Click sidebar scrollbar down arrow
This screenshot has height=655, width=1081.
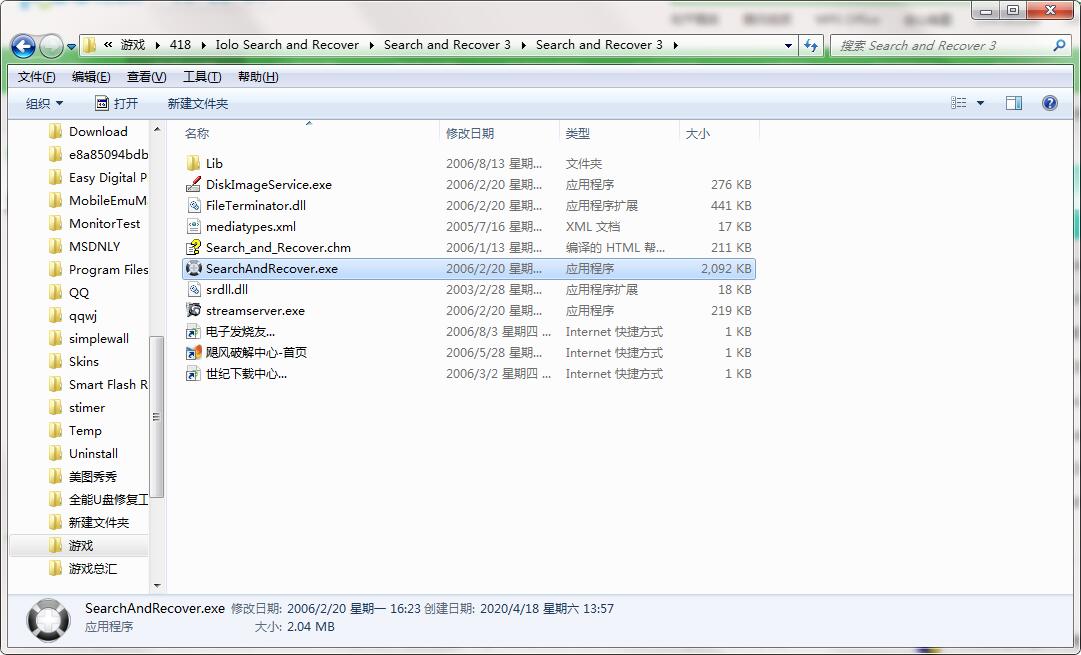tap(157, 585)
